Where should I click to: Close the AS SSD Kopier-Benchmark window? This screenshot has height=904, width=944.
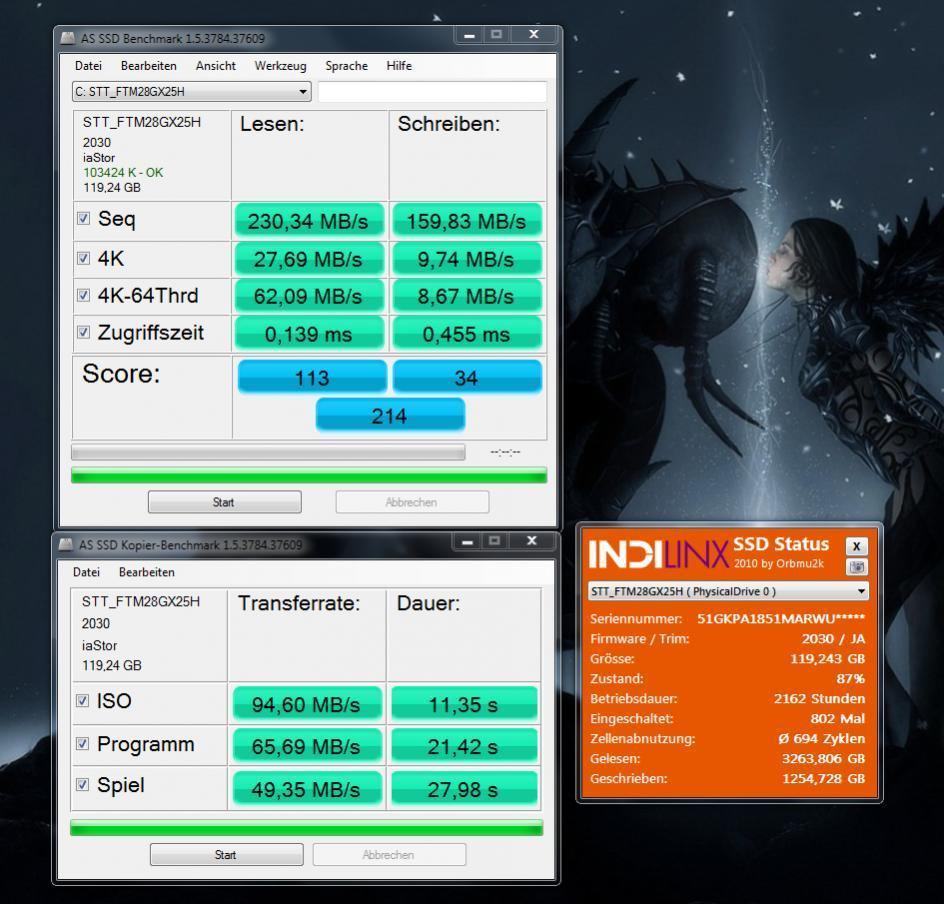click(x=532, y=542)
